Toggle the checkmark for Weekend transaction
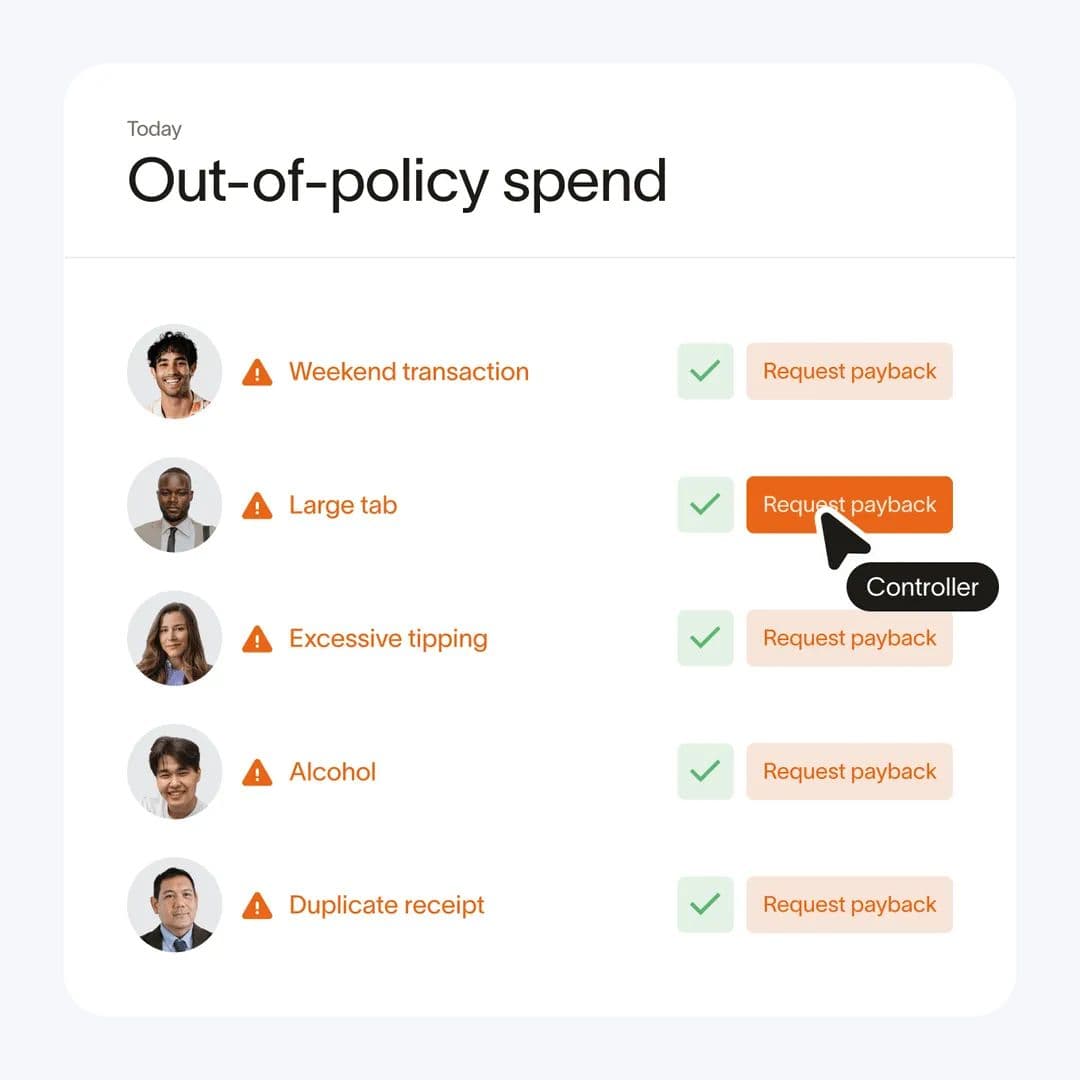Viewport: 1080px width, 1080px height. coord(706,371)
